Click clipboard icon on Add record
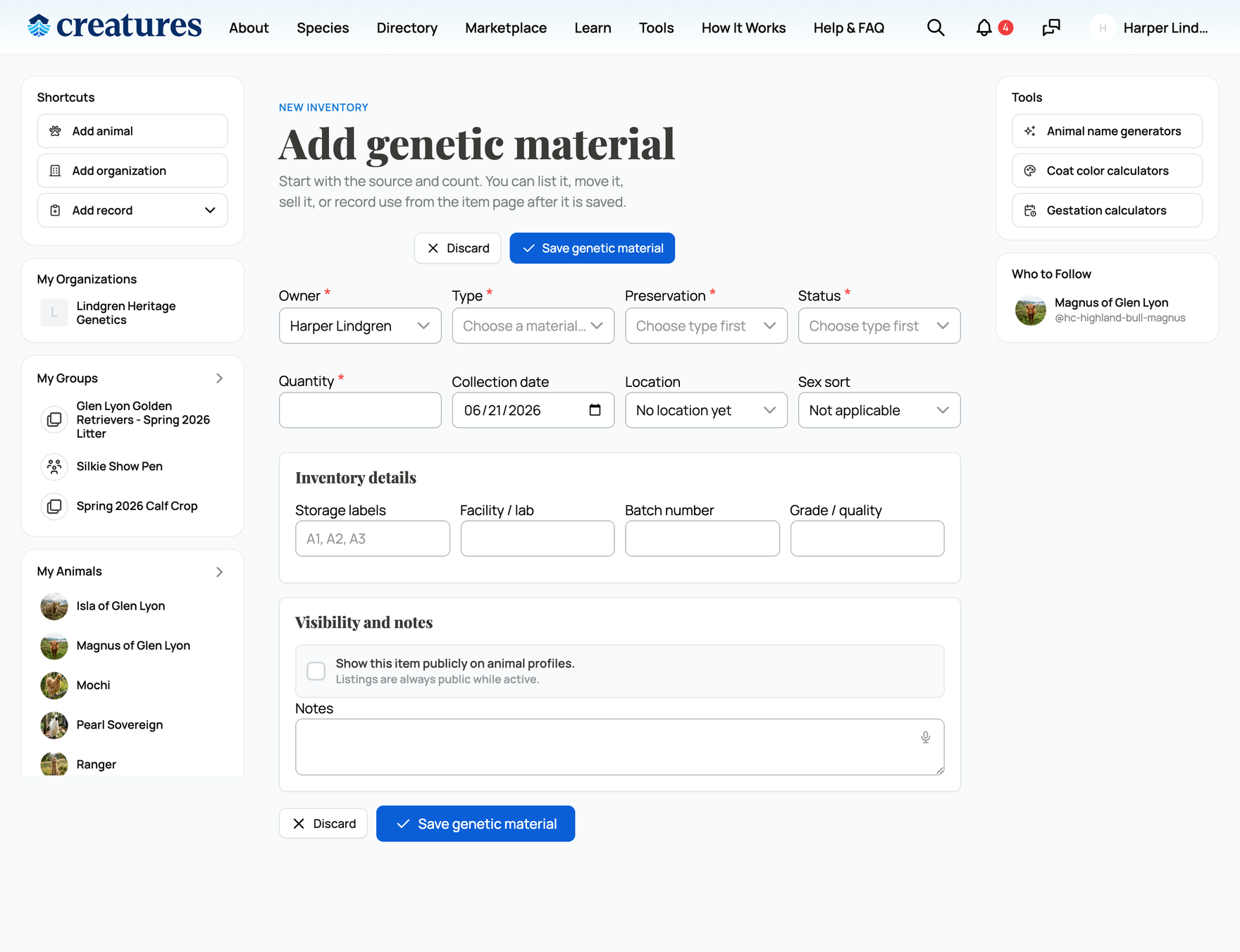The height and width of the screenshot is (952, 1240). (55, 210)
